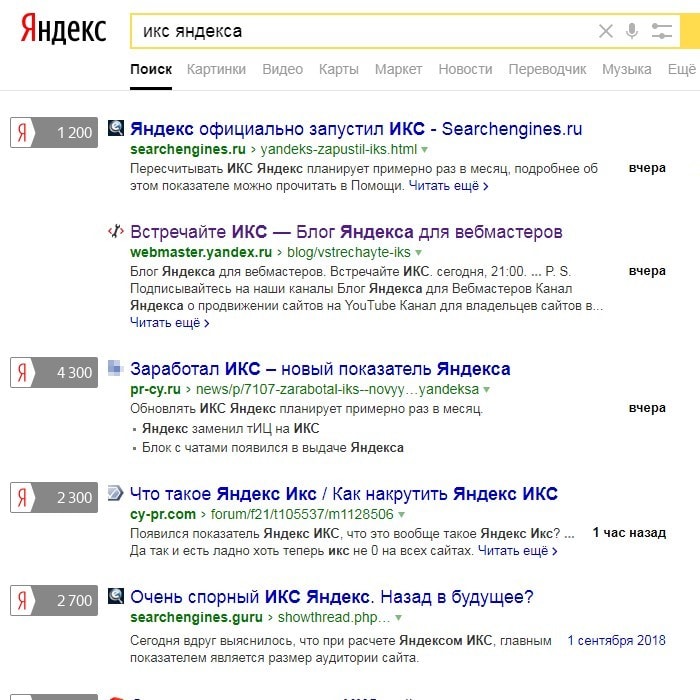Click forum/f21/t105537/m1128506 path link
Image resolution: width=700 pixels, height=700 pixels.
302,514
